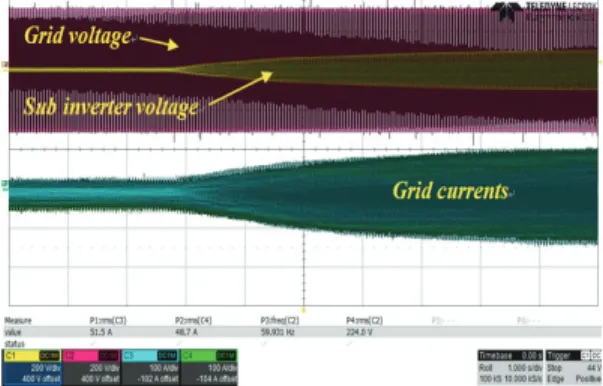Click the status row label

tap(14, 344)
